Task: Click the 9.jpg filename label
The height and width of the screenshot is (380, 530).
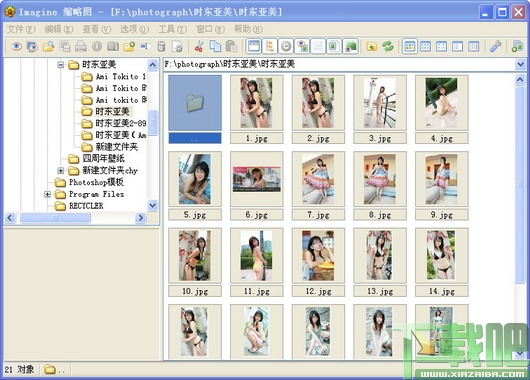Action: (x=442, y=215)
